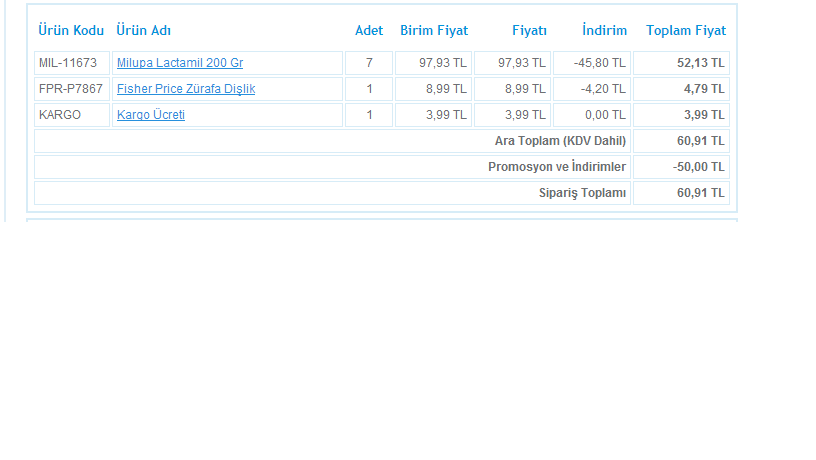816x460 pixels.
Task: Click the Birim Fiyat column header
Action: point(434,31)
